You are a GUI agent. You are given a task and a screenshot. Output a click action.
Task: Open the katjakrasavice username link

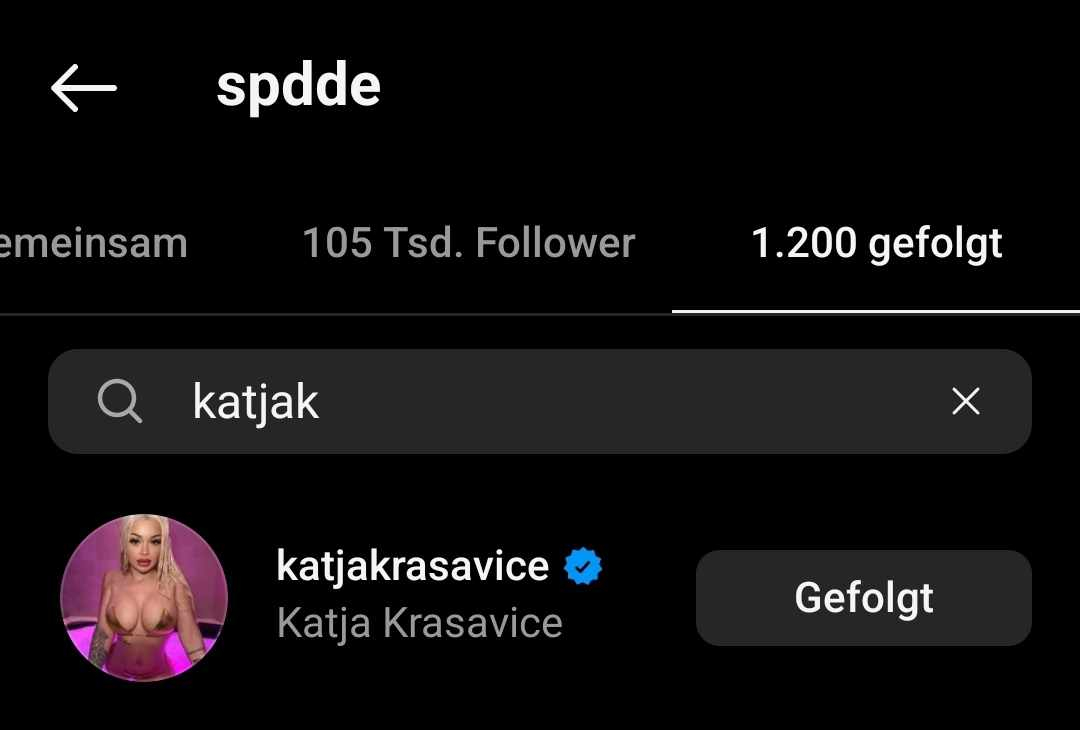click(x=413, y=566)
